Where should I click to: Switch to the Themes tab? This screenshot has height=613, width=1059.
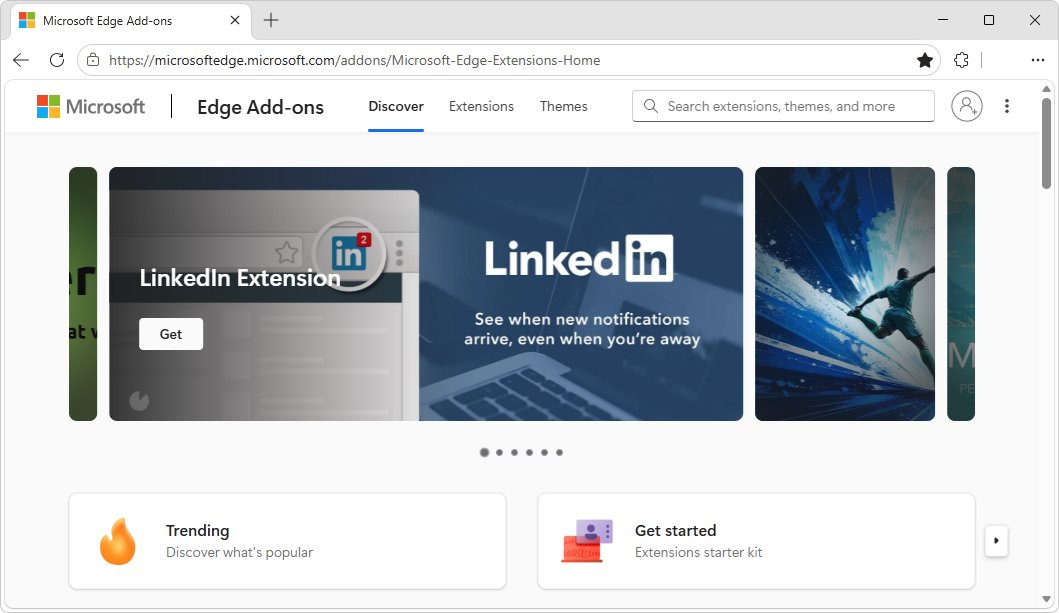[563, 106]
